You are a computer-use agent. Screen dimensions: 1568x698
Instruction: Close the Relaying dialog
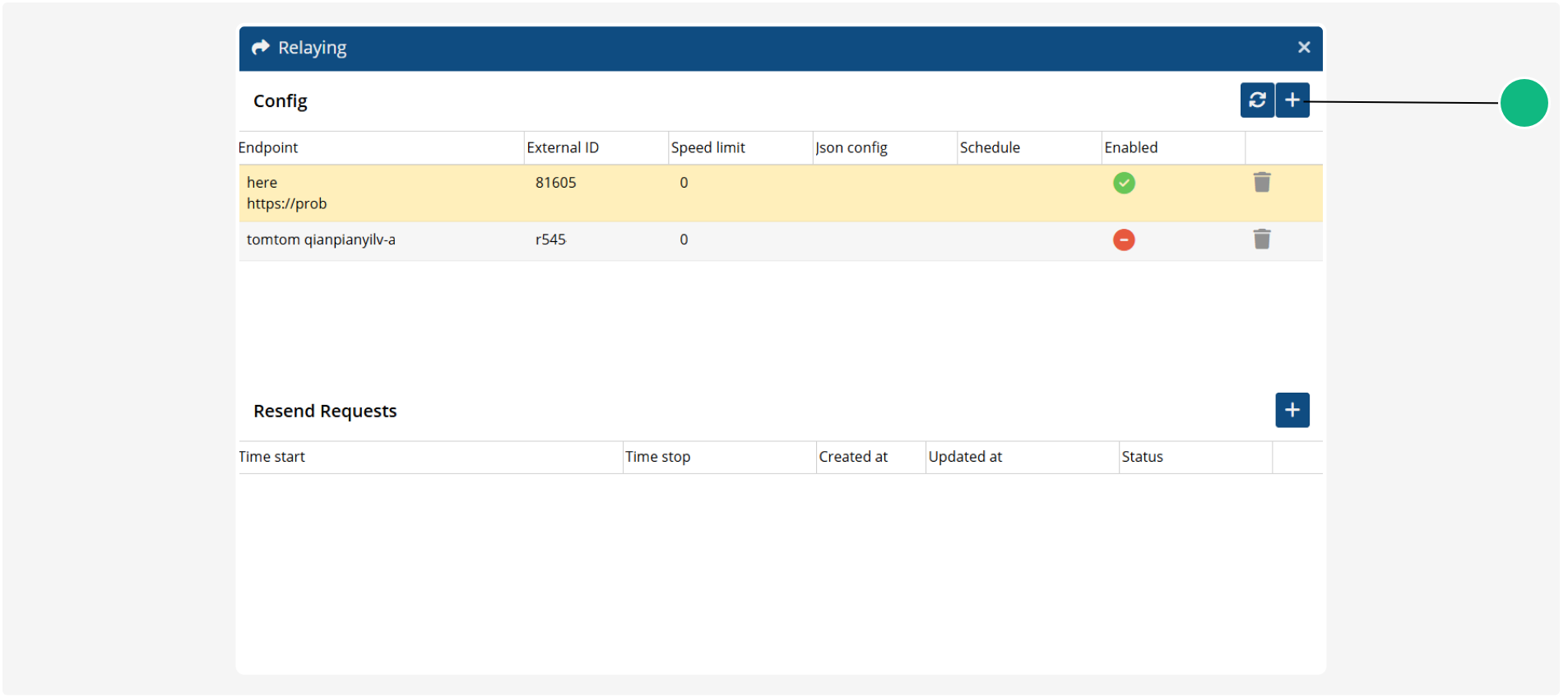pos(1304,47)
